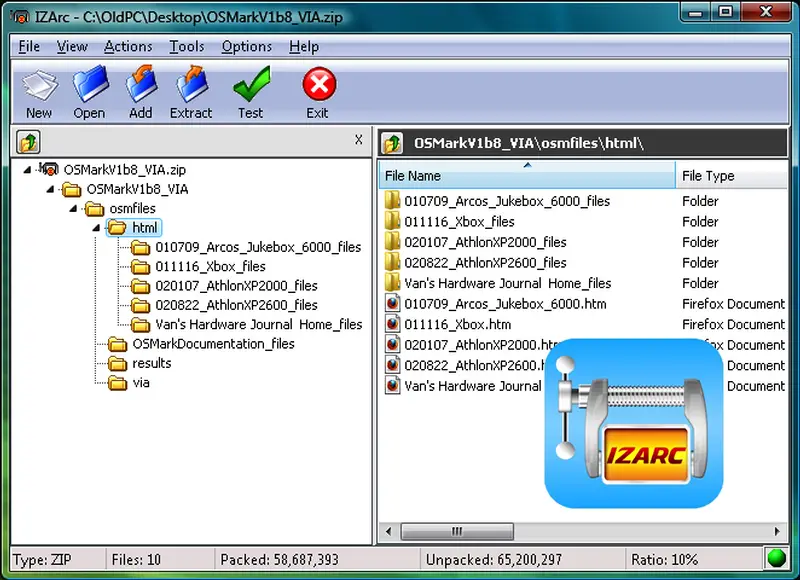The width and height of the screenshot is (800, 580).
Task: Select Van's Hardware Journal Home_files in tree
Action: click(259, 324)
